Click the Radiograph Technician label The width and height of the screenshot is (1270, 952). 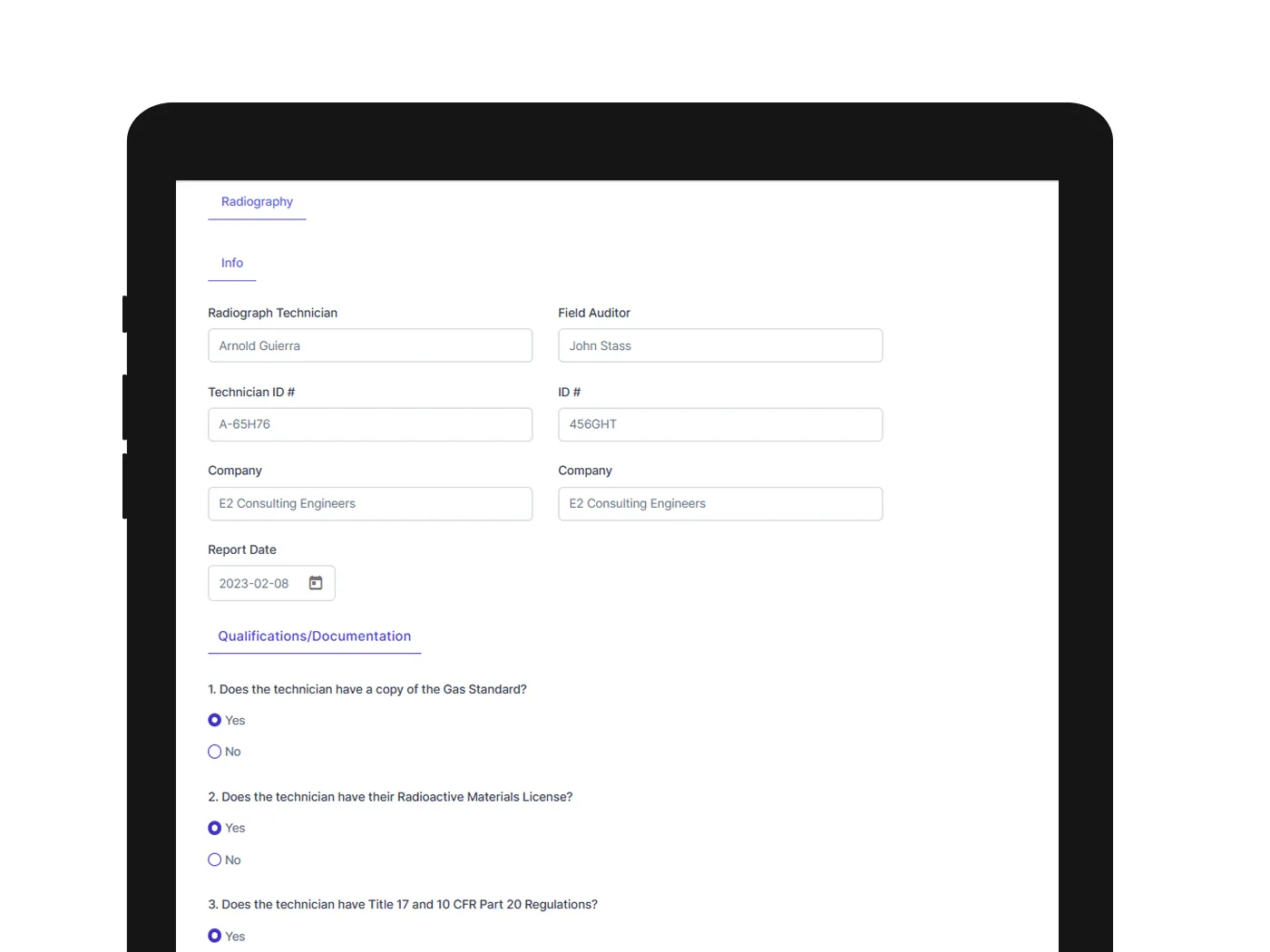(x=272, y=313)
